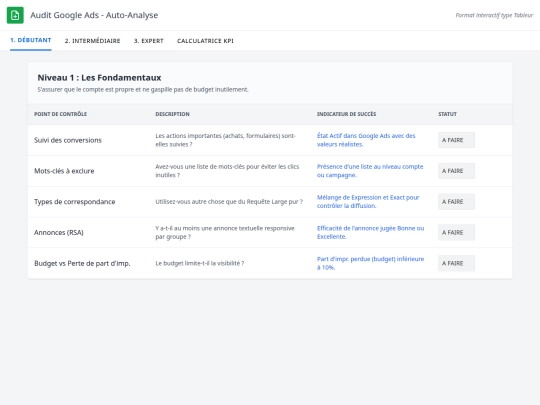Click the 'Description' column header
The image size is (540, 405).
coord(172,114)
